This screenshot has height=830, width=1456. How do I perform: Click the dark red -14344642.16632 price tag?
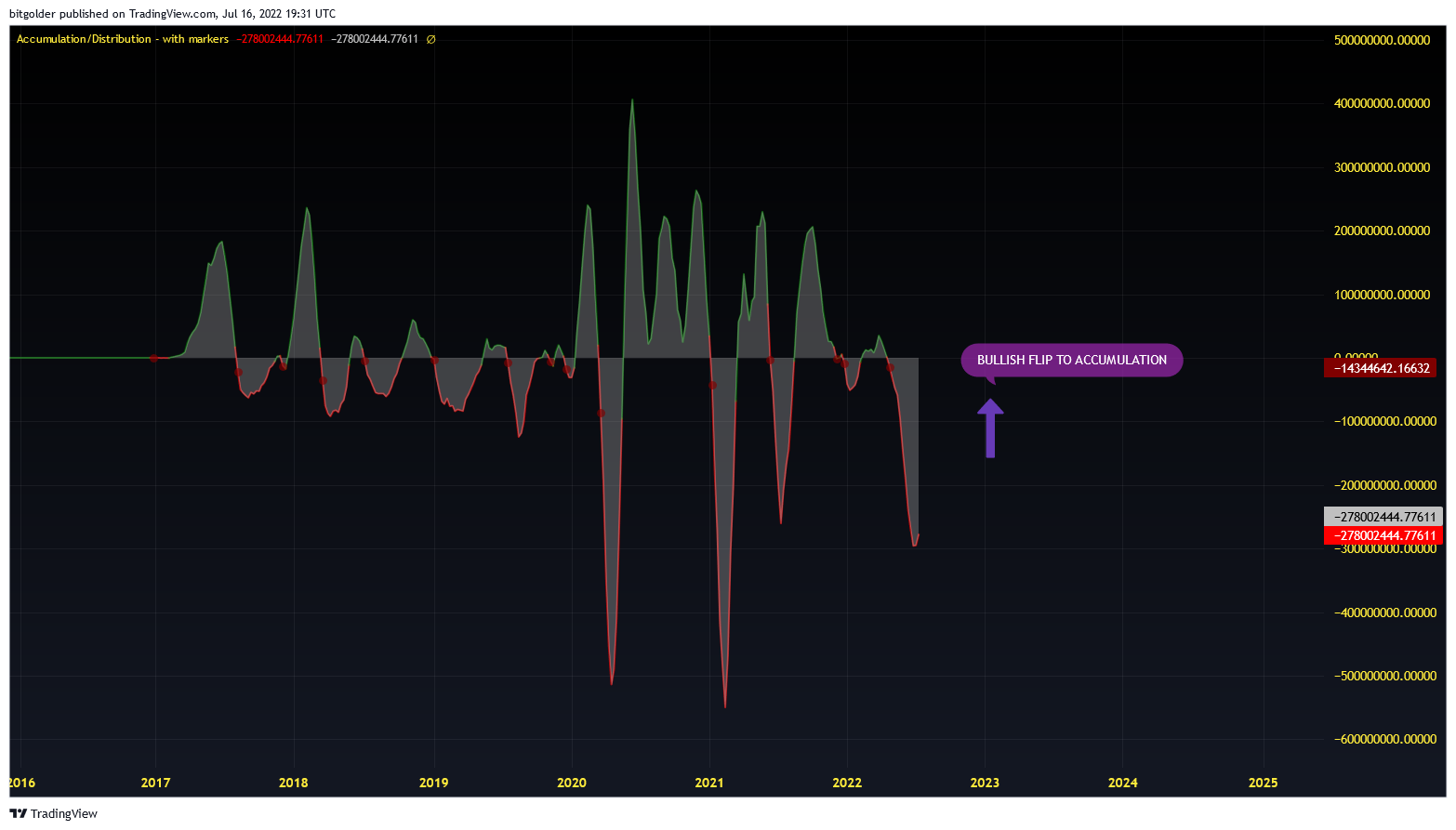point(1381,368)
